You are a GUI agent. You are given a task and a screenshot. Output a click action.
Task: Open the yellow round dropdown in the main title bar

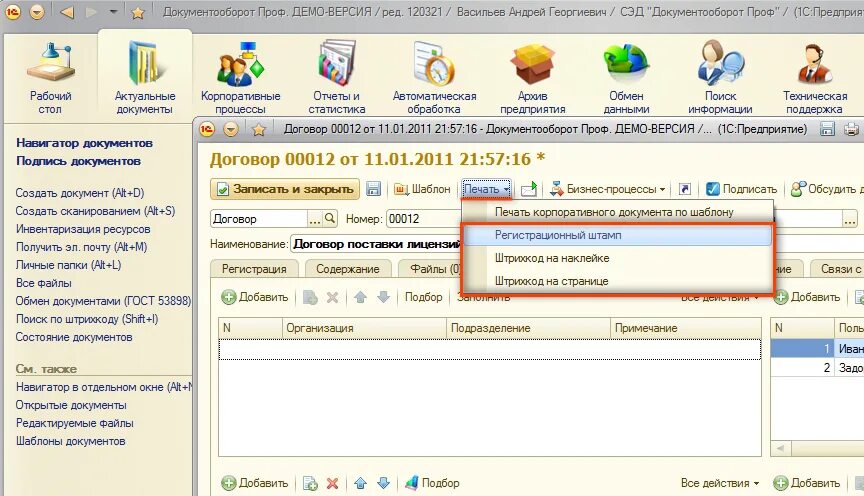click(x=37, y=12)
